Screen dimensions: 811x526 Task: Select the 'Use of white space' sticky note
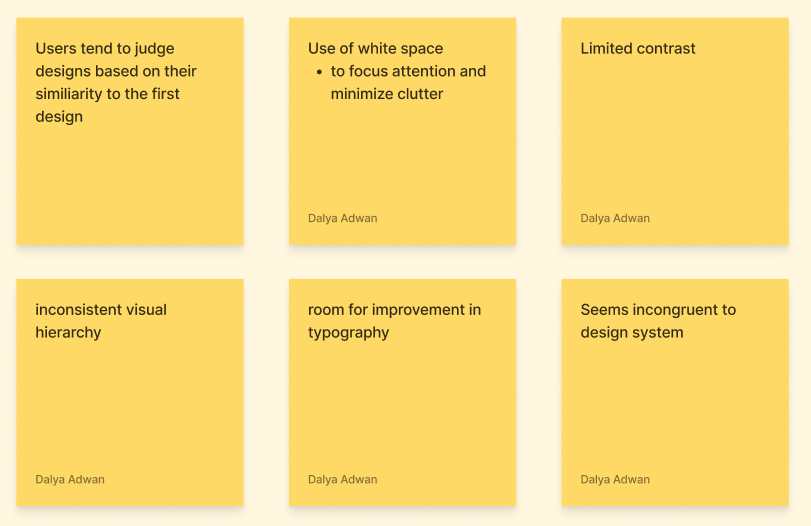(402, 131)
